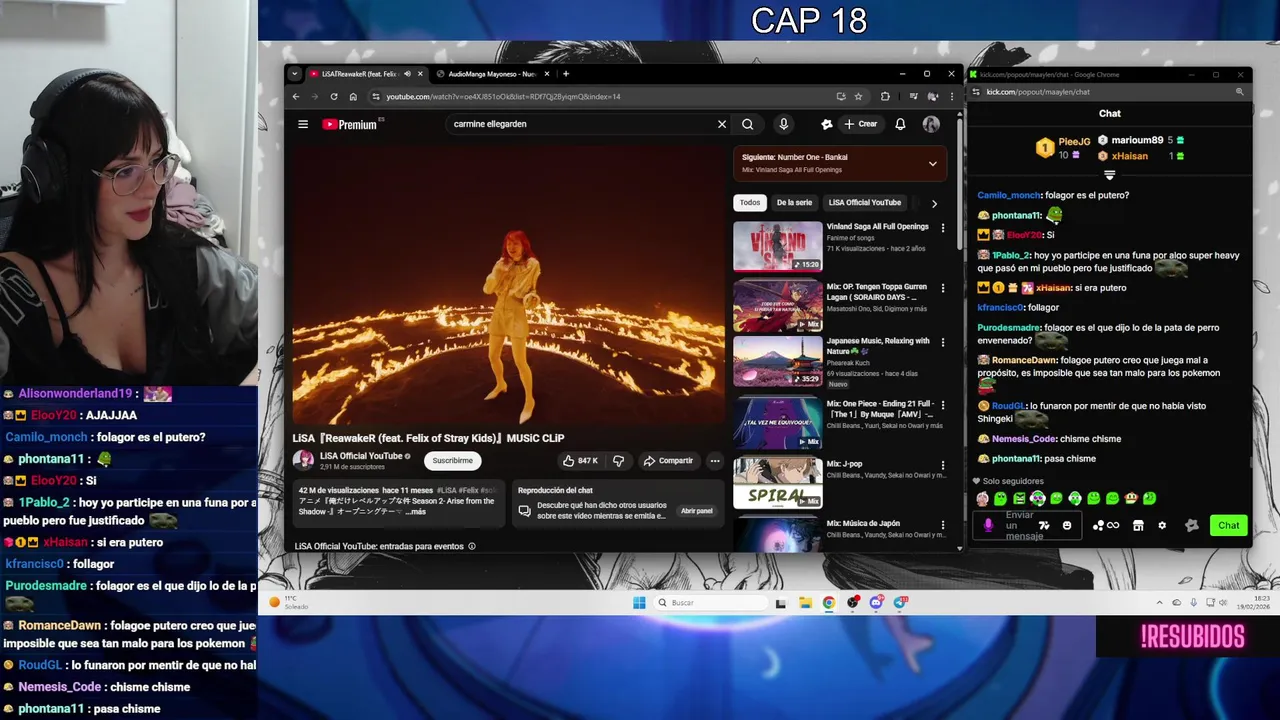The height and width of the screenshot is (720, 1280).
Task: Click purple microphone icon in Kick chat
Action: click(989, 526)
